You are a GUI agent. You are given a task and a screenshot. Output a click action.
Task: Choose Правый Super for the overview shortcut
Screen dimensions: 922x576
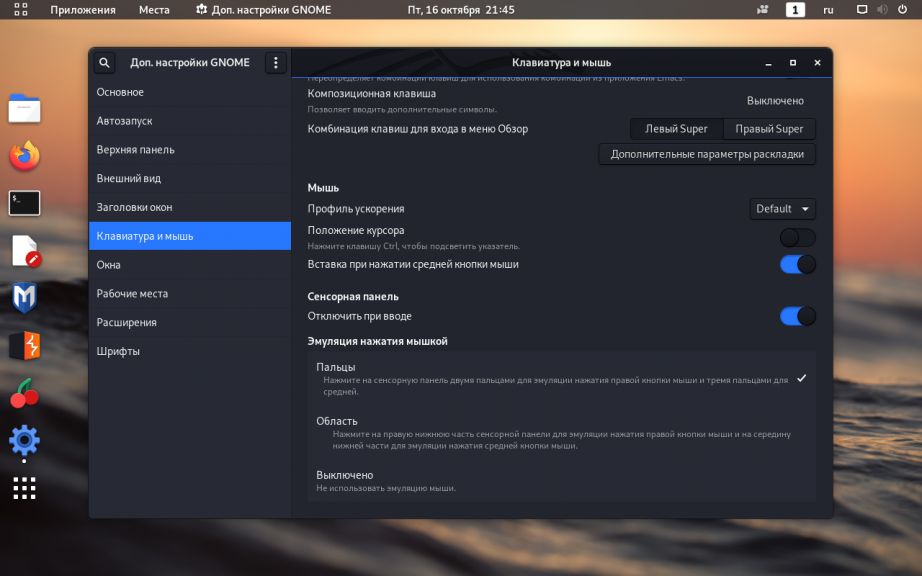click(769, 129)
